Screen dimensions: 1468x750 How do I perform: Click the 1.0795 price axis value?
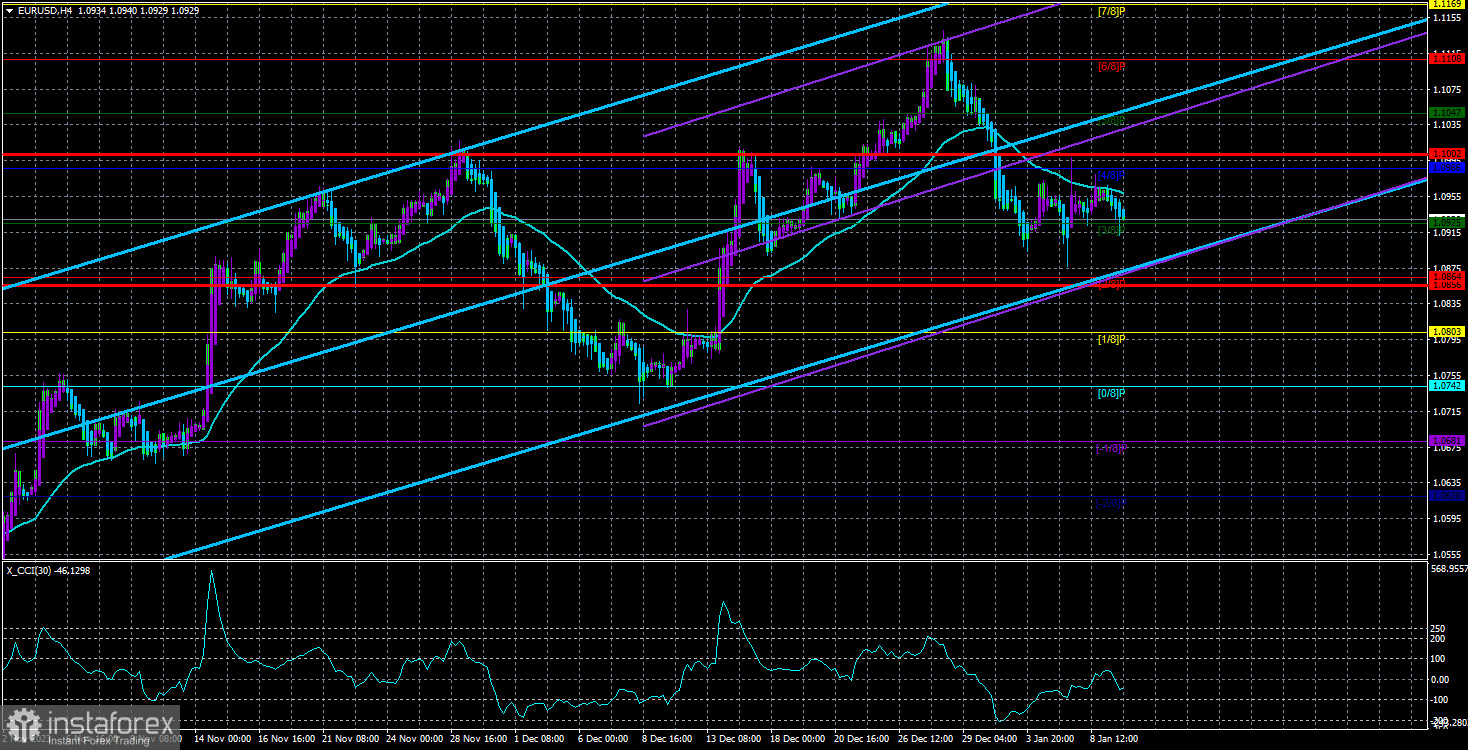click(x=1447, y=339)
